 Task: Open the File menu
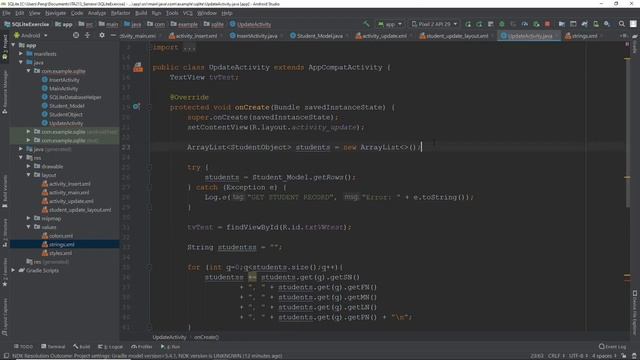pyautogui.click(x=7, y=13)
